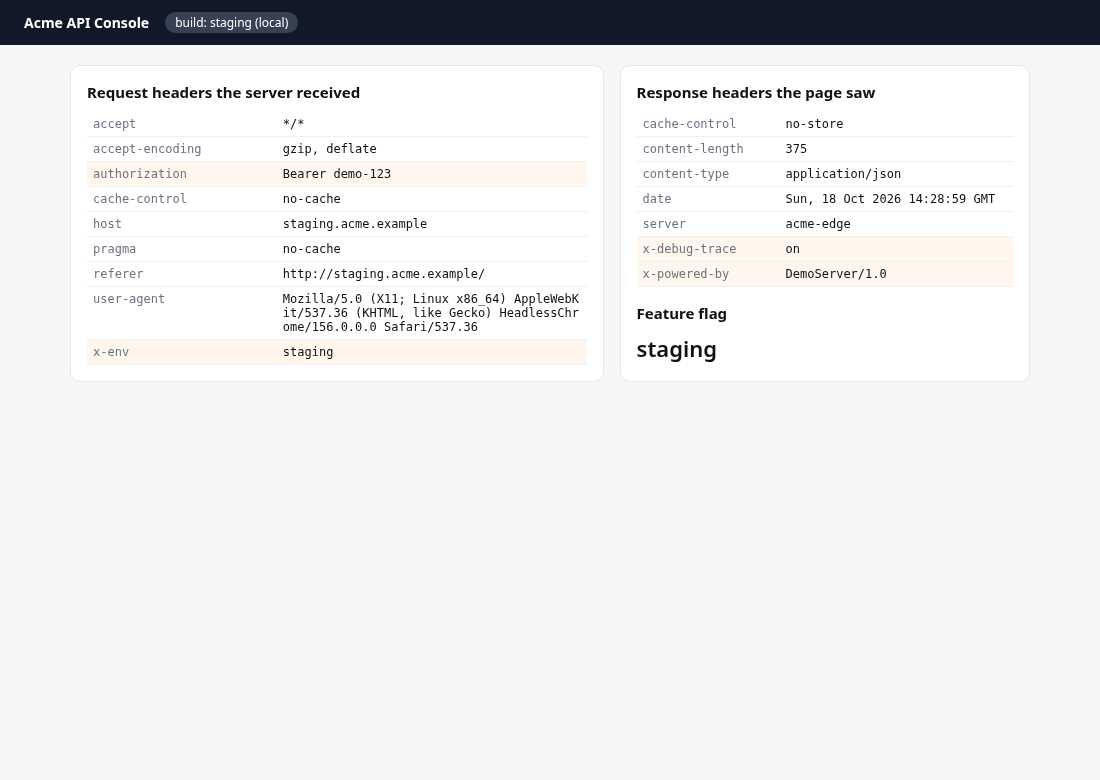The height and width of the screenshot is (780, 1100).
Task: Select the Bearer demo-123 value
Action: point(337,174)
